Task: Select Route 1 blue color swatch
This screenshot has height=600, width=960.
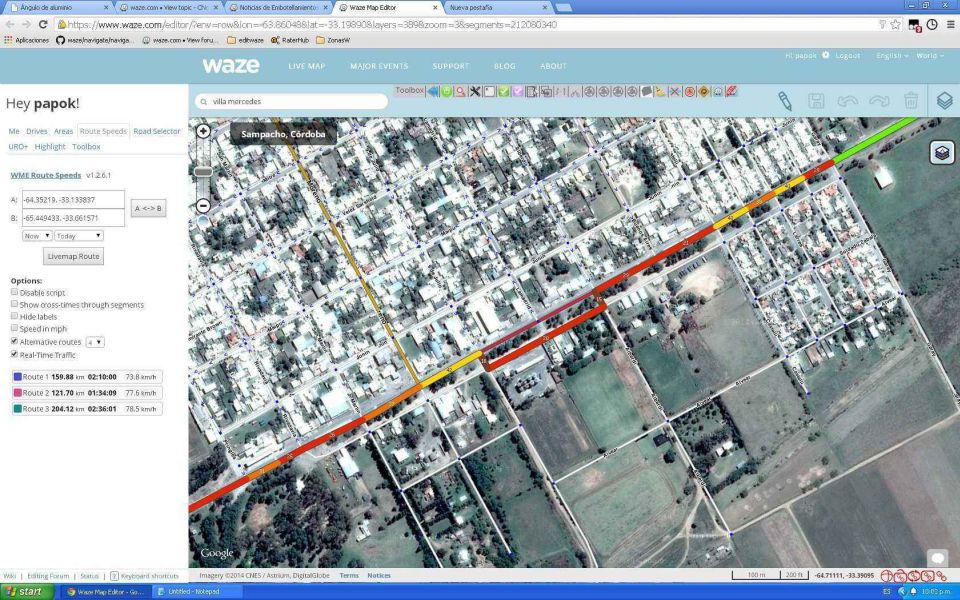Action: pyautogui.click(x=17, y=377)
